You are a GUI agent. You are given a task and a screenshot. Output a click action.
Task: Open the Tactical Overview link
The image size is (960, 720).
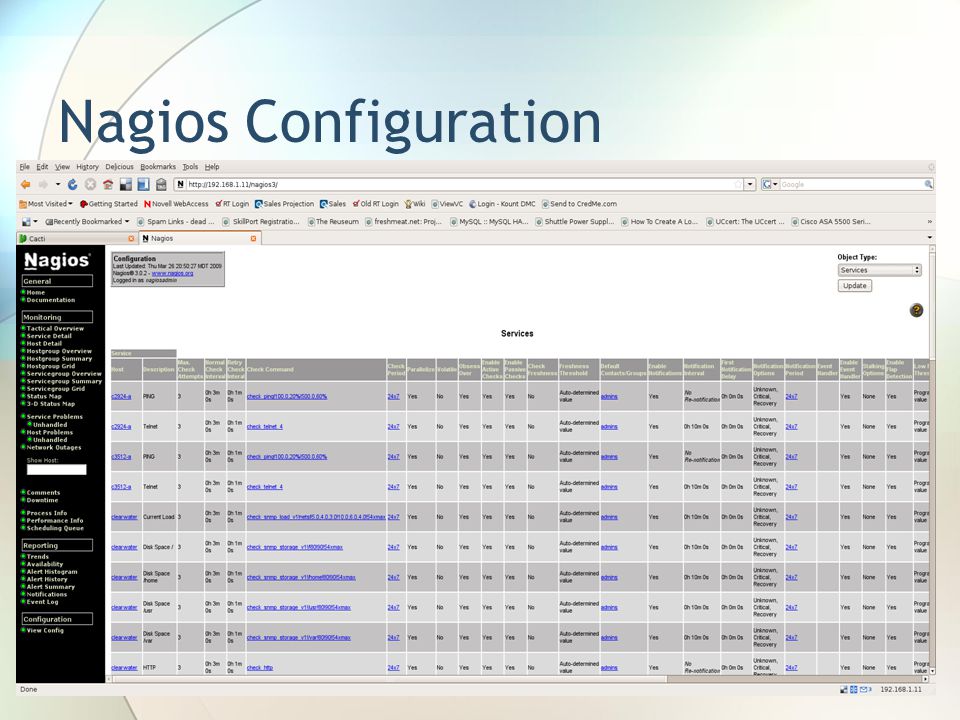(55, 329)
